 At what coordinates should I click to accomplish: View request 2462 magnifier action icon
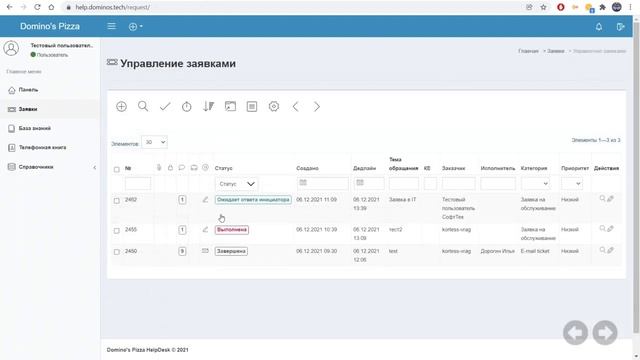point(602,199)
